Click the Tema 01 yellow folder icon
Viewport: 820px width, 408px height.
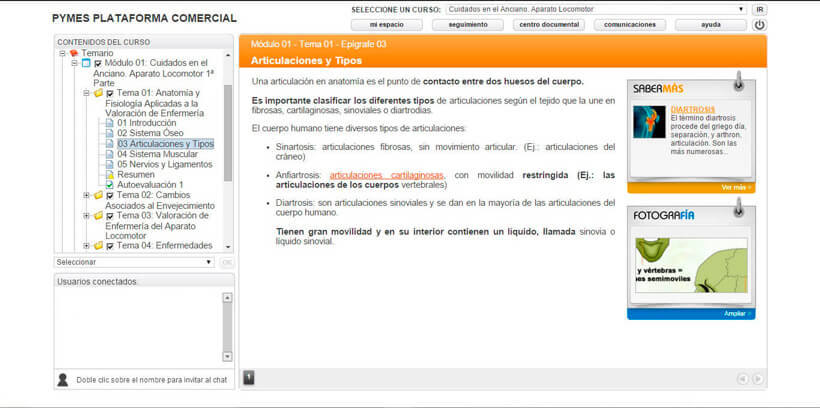[98, 94]
